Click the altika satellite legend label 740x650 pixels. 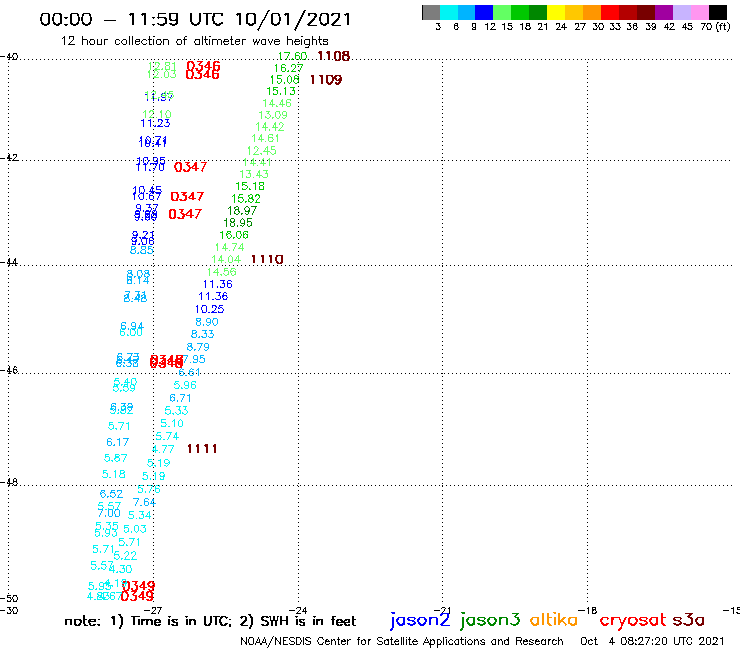coord(554,620)
